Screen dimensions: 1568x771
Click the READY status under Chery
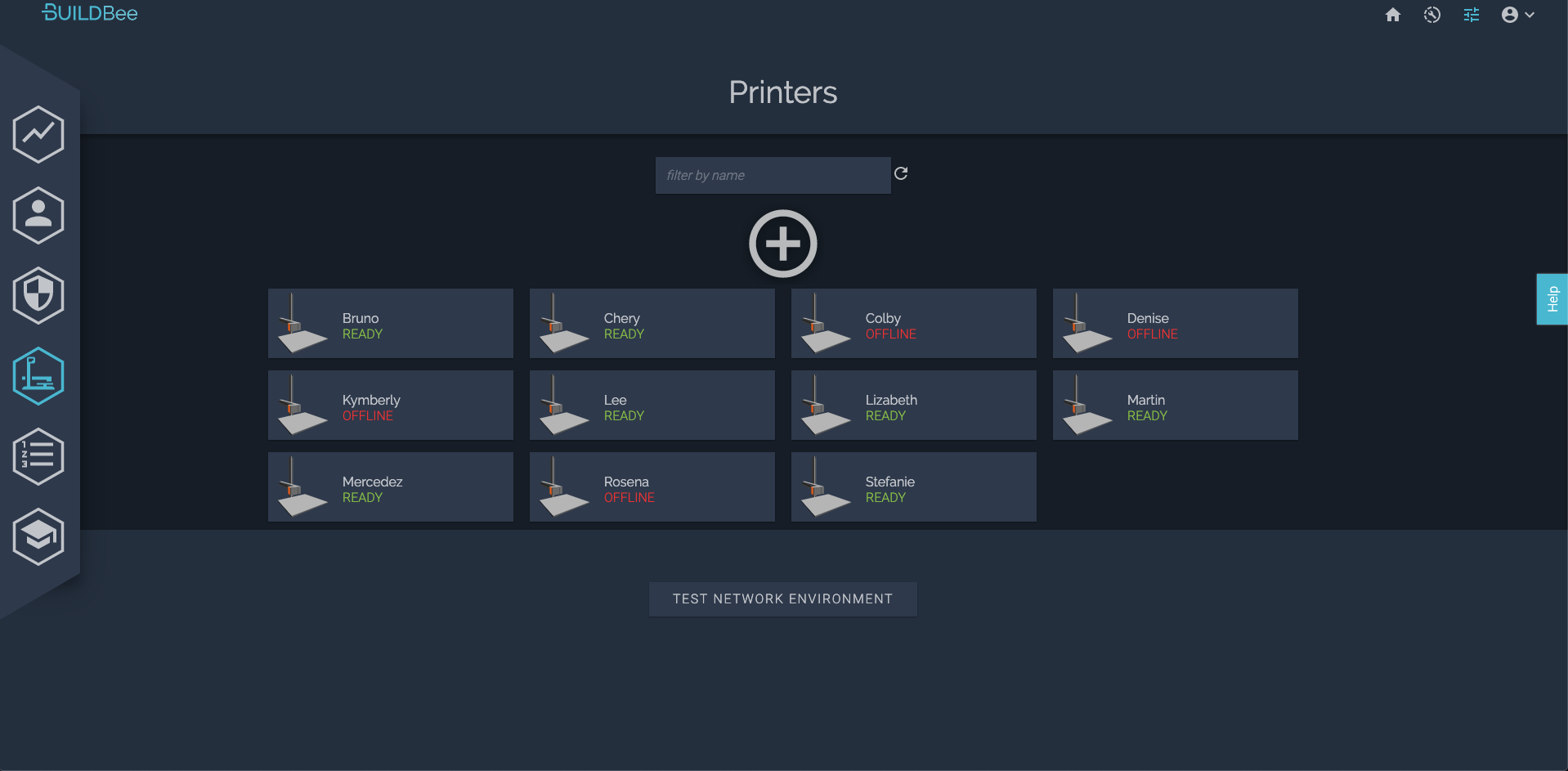click(x=624, y=334)
